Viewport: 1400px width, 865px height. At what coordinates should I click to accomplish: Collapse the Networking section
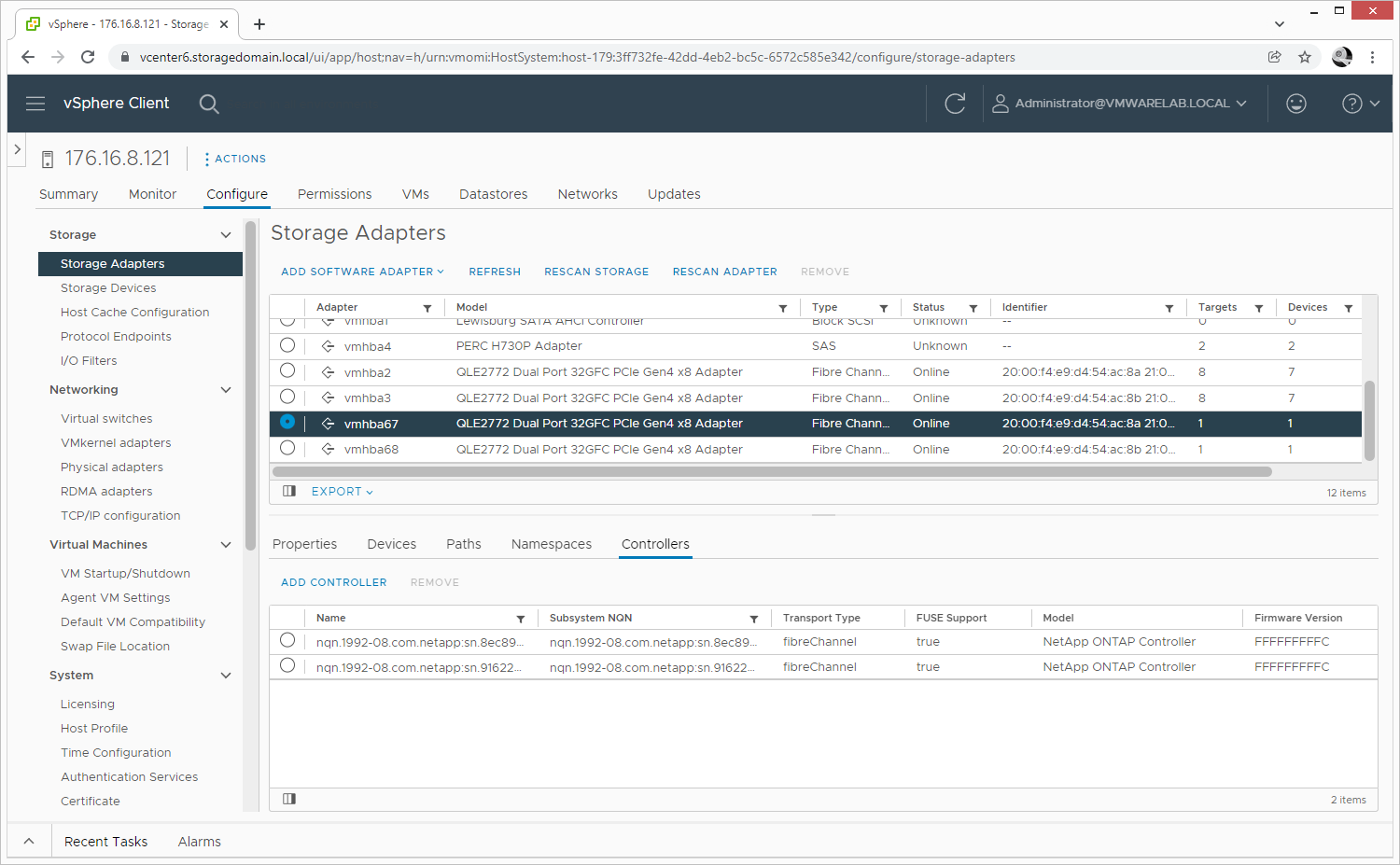pyautogui.click(x=226, y=390)
